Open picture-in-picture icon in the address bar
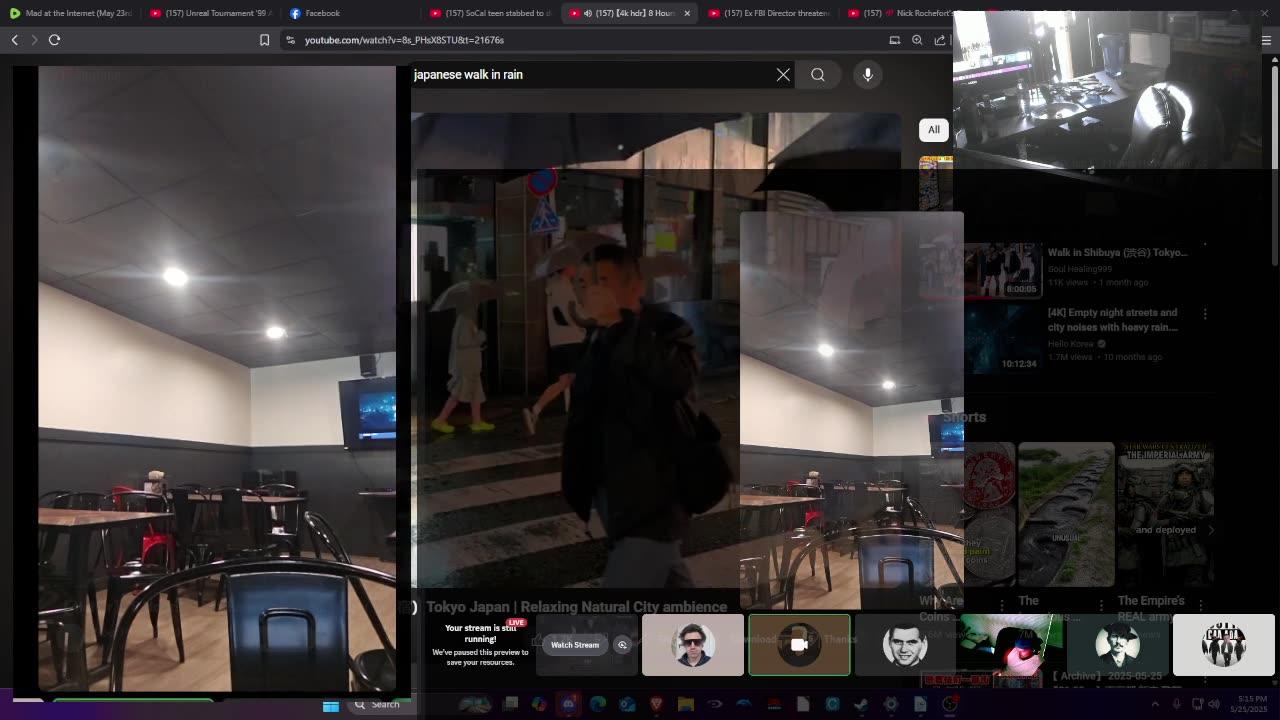1280x720 pixels. pyautogui.click(x=895, y=40)
